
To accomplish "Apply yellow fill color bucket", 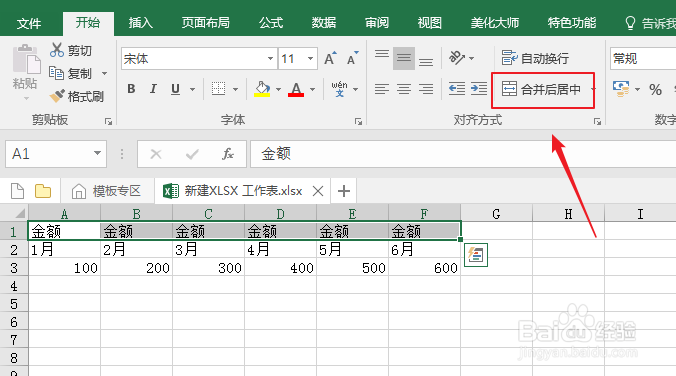I will (x=262, y=89).
